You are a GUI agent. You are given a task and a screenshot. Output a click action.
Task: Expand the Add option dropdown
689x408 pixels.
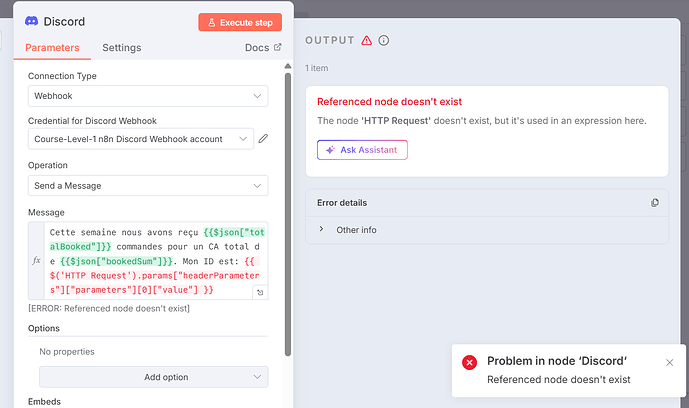tap(153, 377)
